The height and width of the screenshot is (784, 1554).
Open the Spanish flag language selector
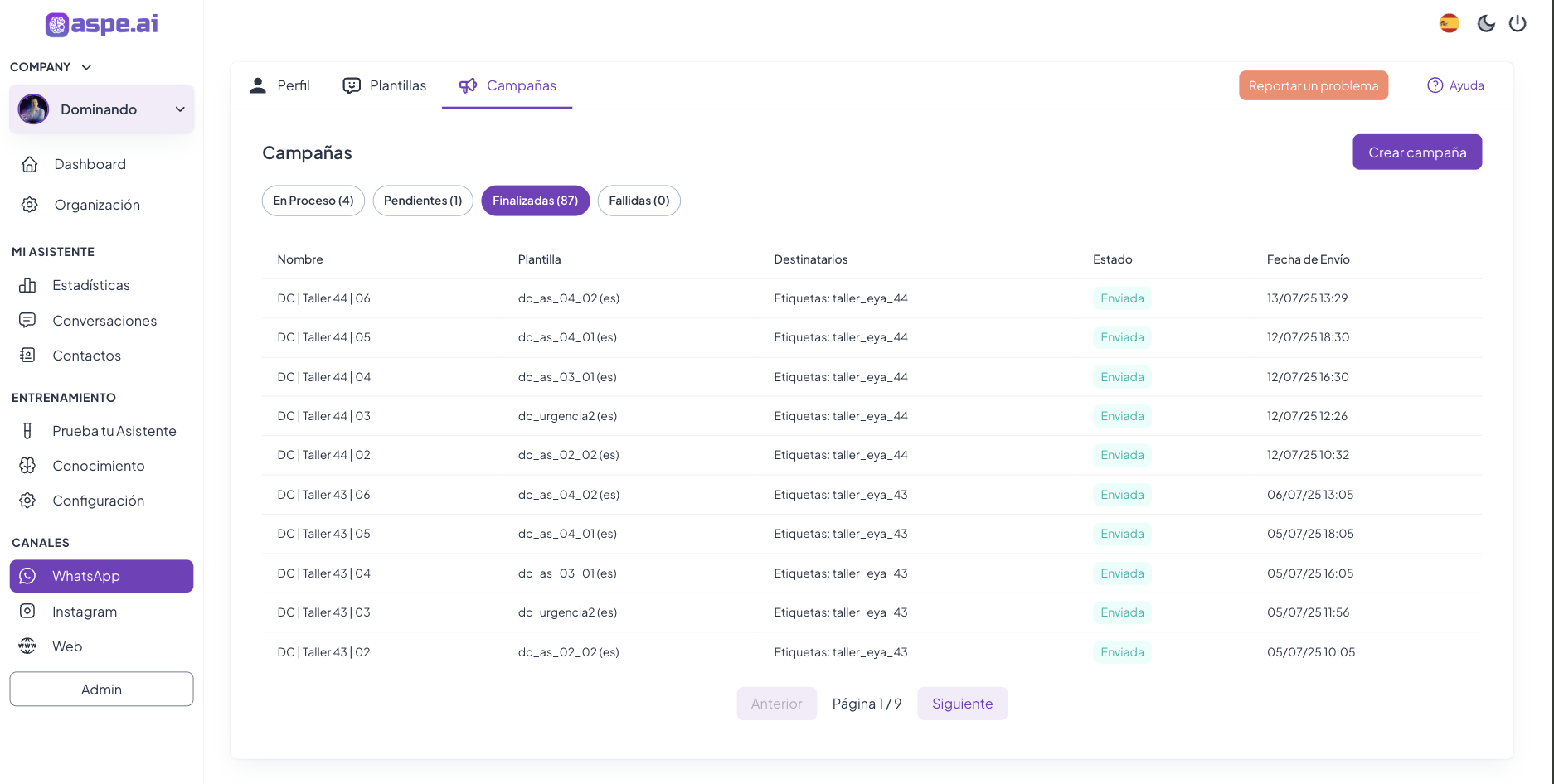[x=1449, y=23]
